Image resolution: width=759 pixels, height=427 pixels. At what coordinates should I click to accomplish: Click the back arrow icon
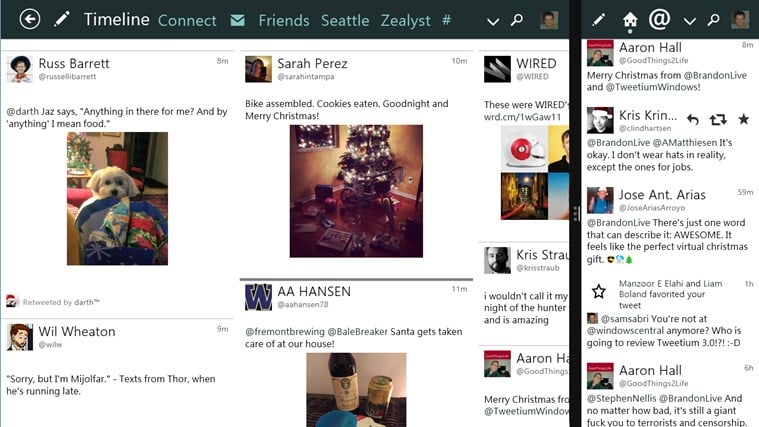pyautogui.click(x=30, y=19)
